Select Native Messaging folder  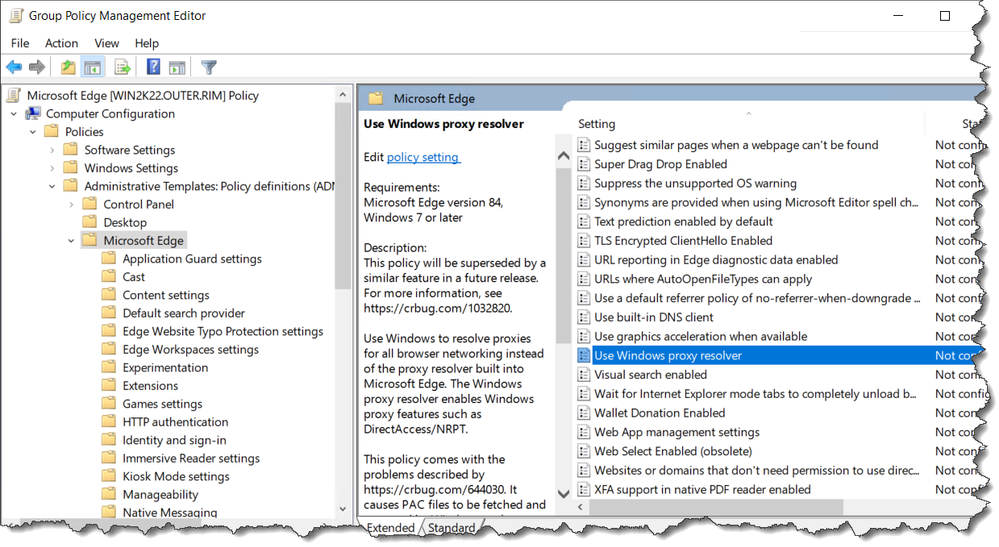point(169,512)
